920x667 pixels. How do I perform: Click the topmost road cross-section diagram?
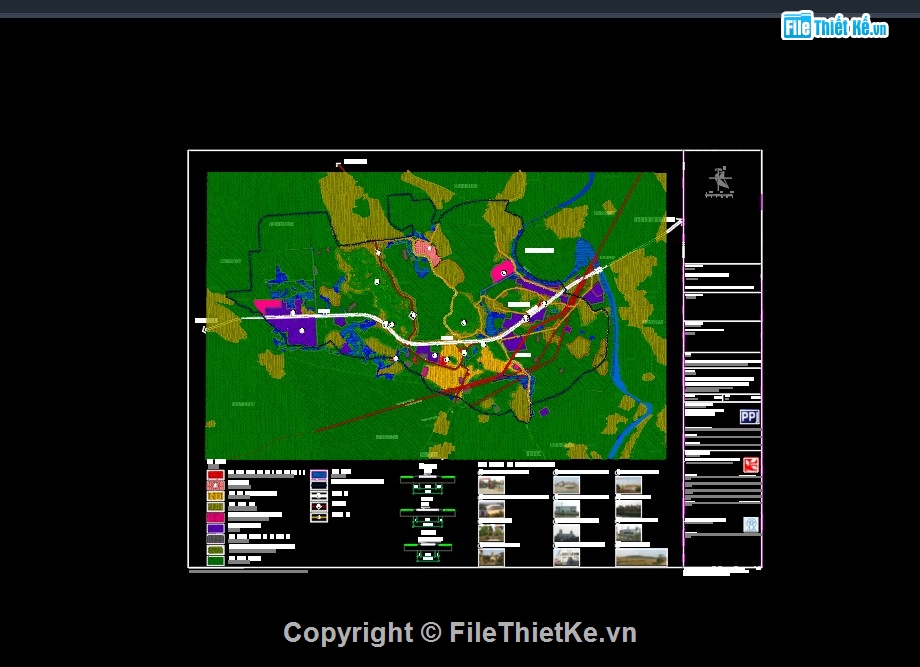(x=427, y=480)
